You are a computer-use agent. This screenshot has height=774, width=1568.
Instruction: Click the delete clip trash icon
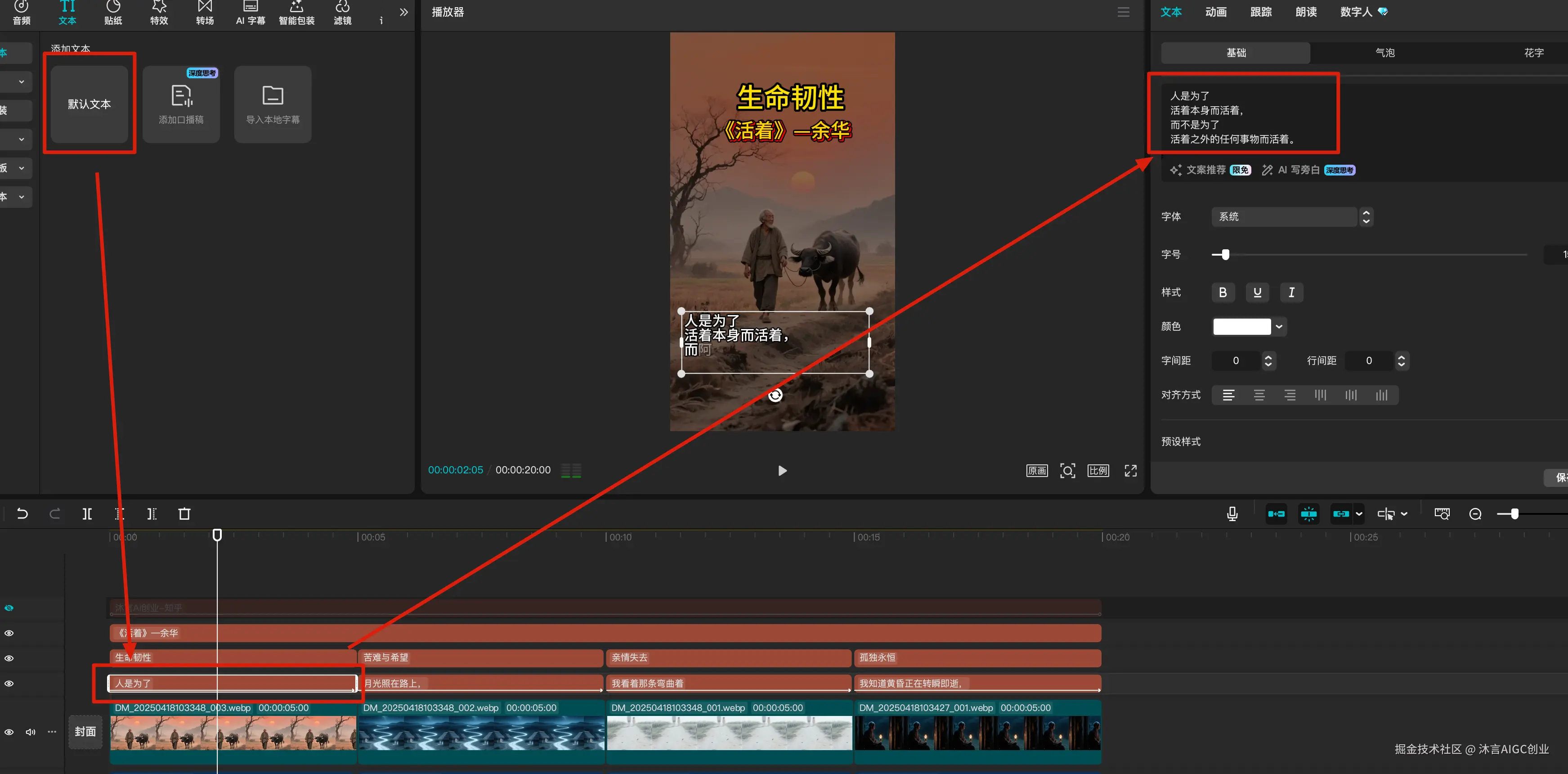tap(184, 513)
